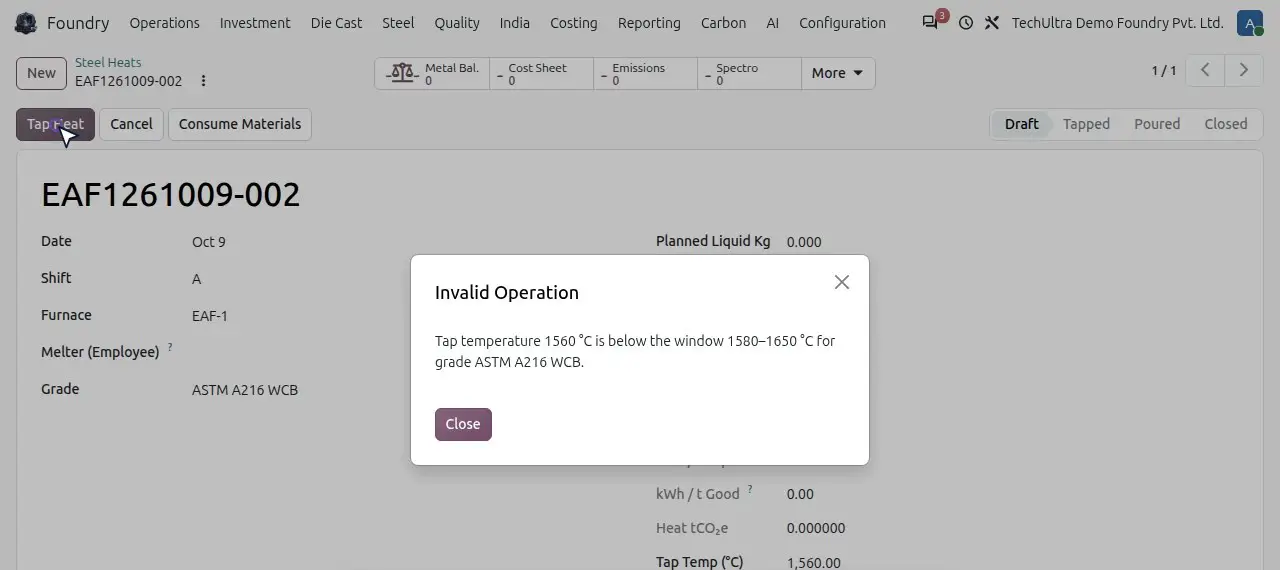
Task: Open the Foundry app home icon
Action: pyautogui.click(x=26, y=23)
